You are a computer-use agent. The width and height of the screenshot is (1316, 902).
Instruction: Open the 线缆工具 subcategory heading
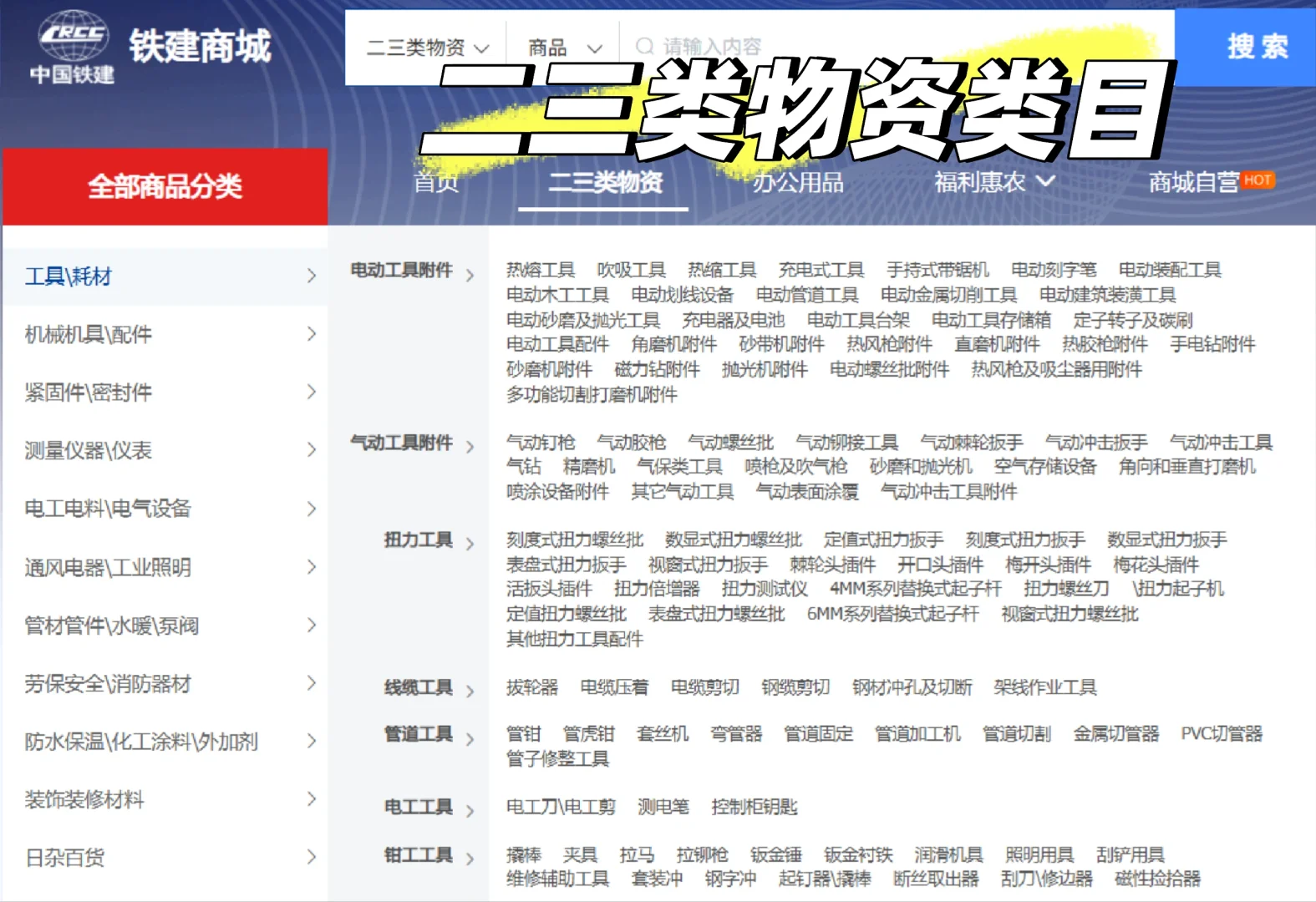click(419, 687)
